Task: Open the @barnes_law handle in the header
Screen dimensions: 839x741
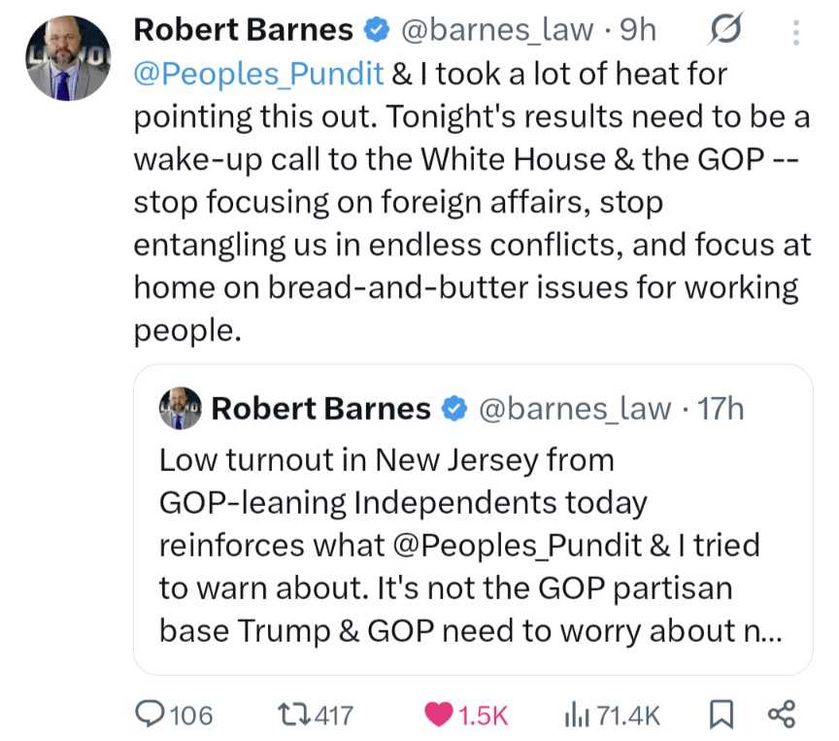Action: (496, 31)
